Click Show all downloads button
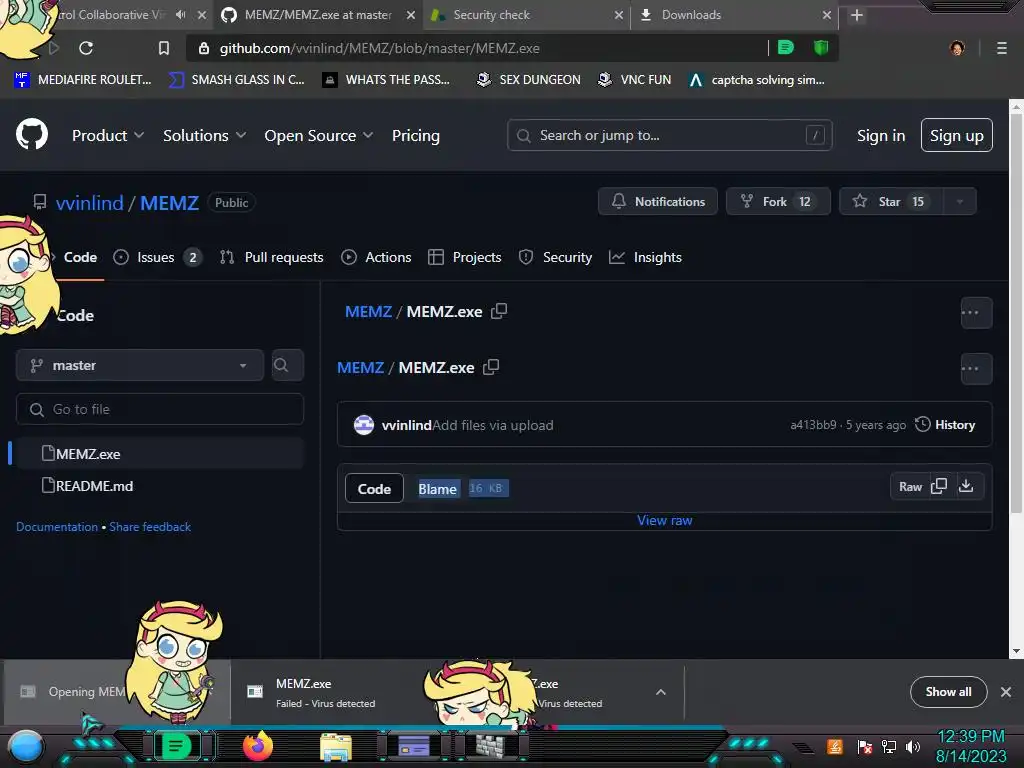 coord(948,692)
